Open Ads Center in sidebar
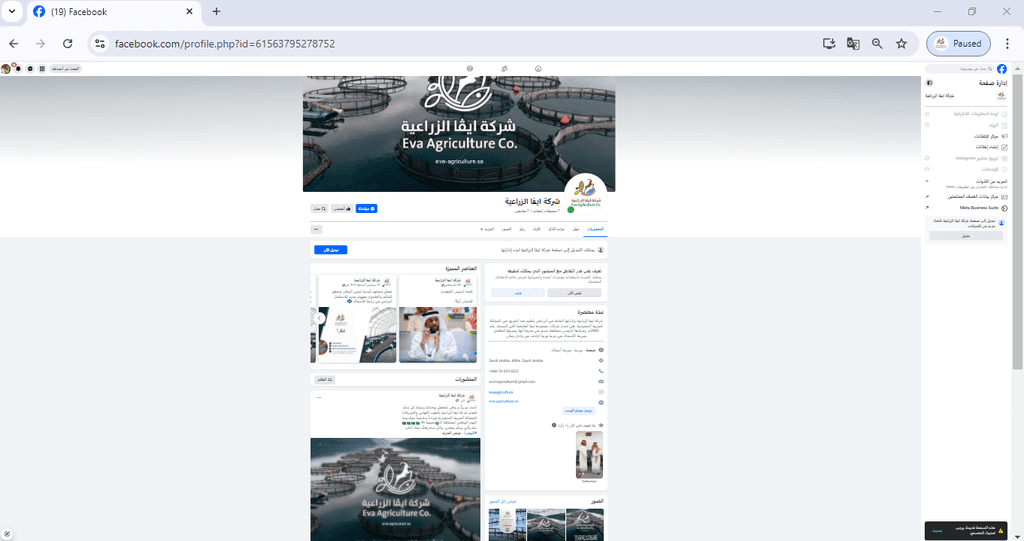Image resolution: width=1024 pixels, height=541 pixels. [x=990, y=137]
